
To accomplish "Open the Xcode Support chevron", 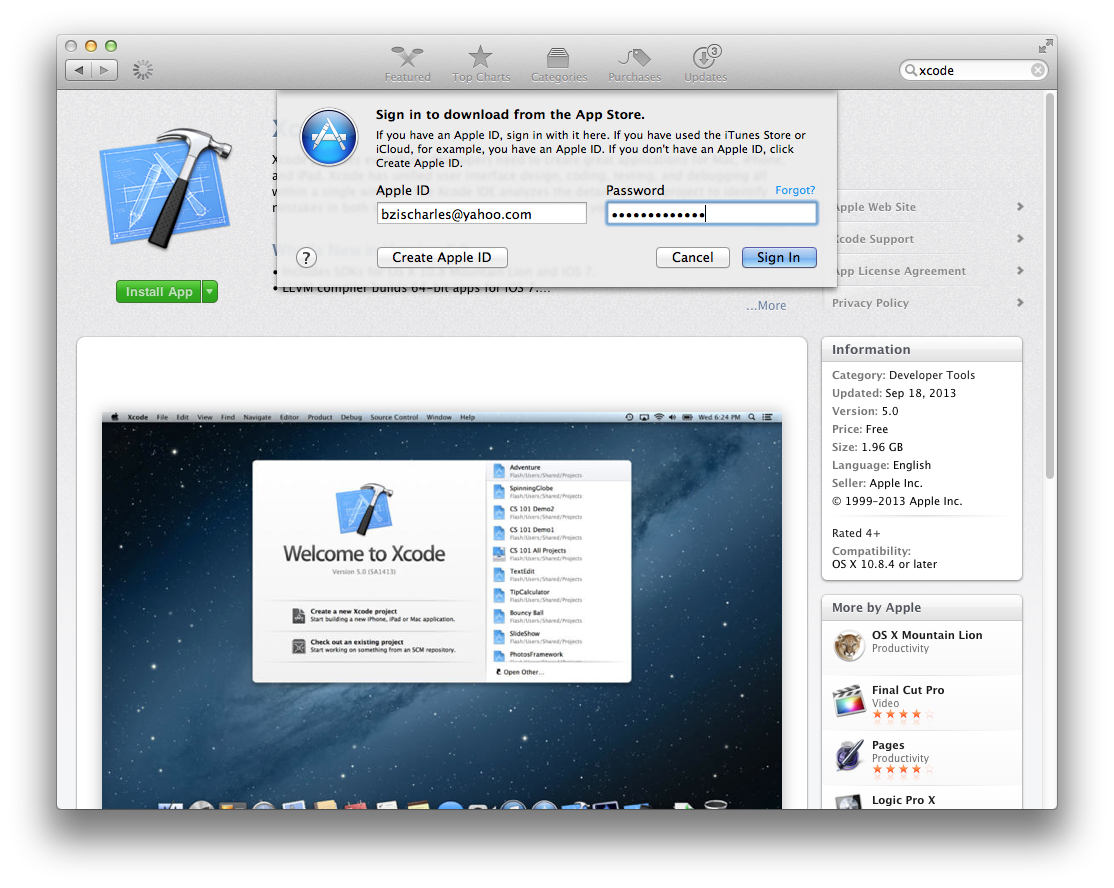I will [1020, 239].
